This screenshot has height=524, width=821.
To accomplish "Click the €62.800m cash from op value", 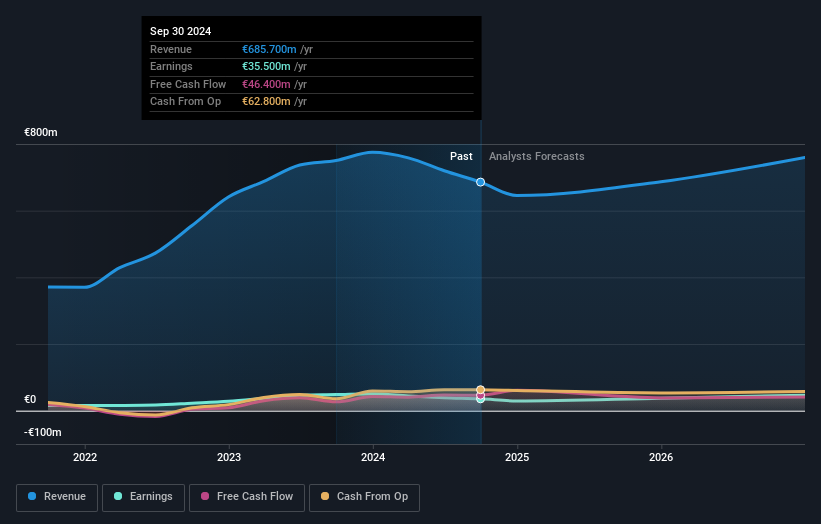I will tap(266, 102).
